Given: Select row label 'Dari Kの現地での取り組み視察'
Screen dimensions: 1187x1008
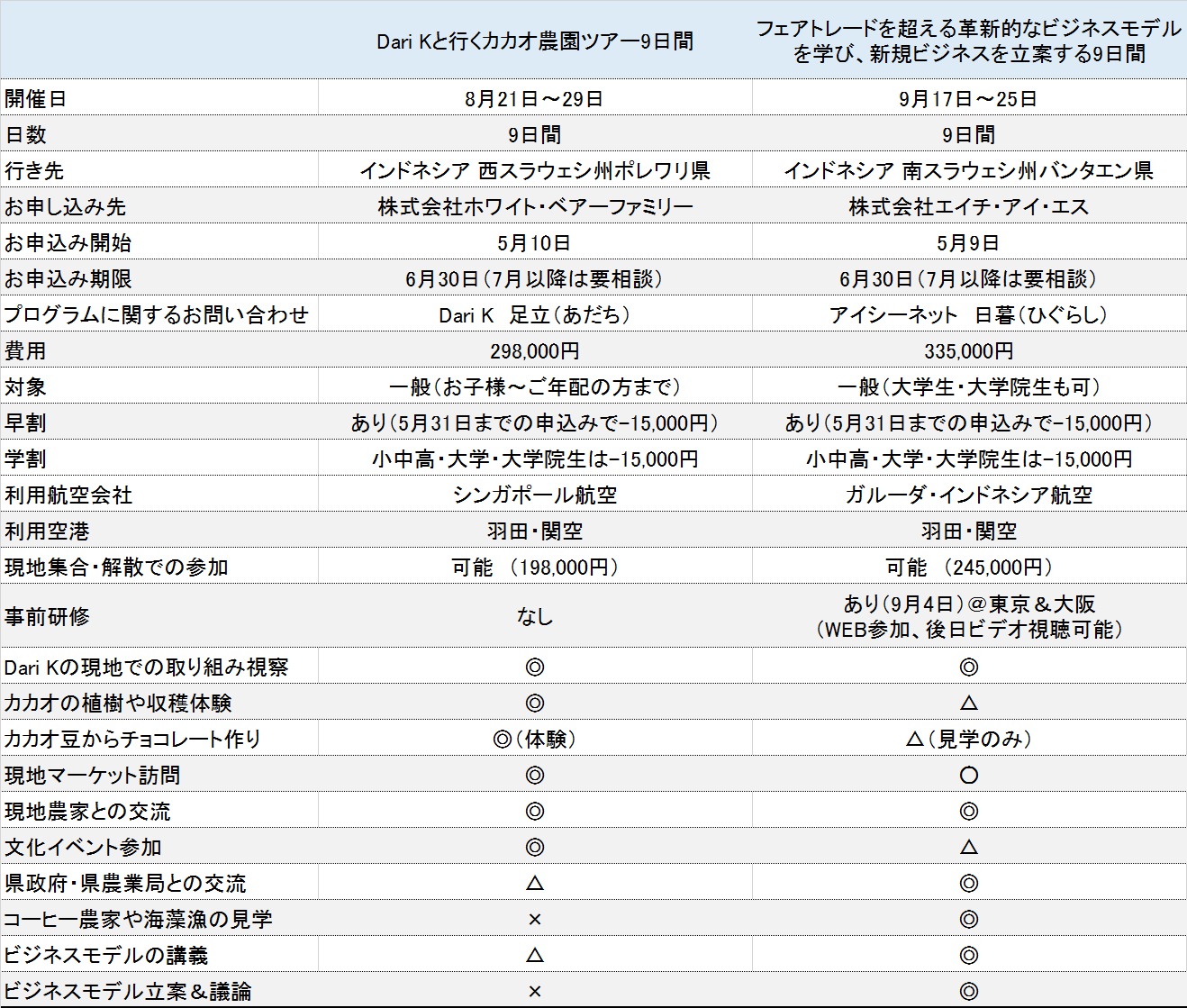Looking at the screenshot, I should click(x=147, y=667).
